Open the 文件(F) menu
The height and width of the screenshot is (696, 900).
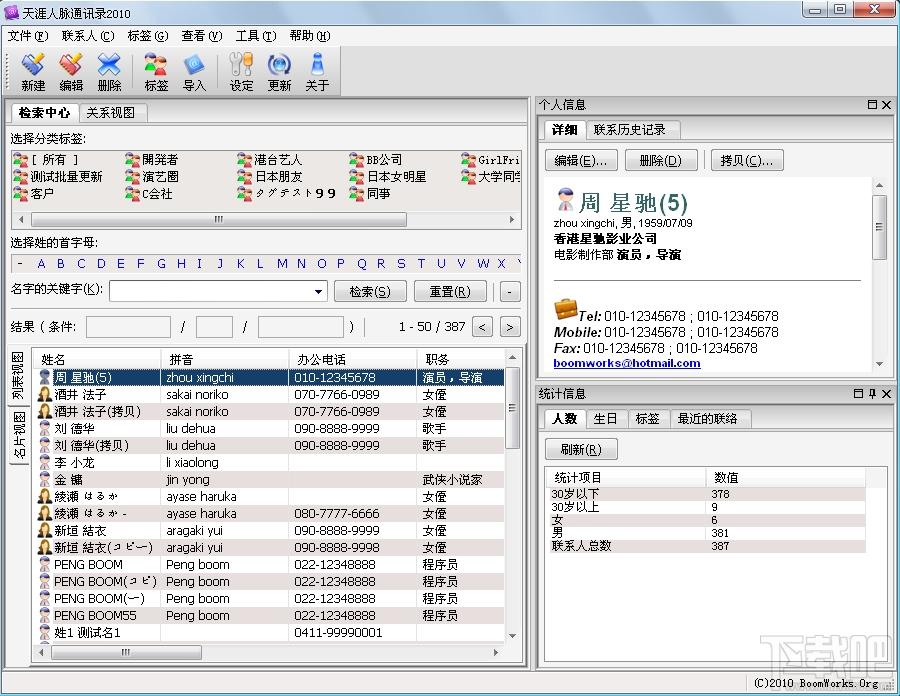point(28,36)
